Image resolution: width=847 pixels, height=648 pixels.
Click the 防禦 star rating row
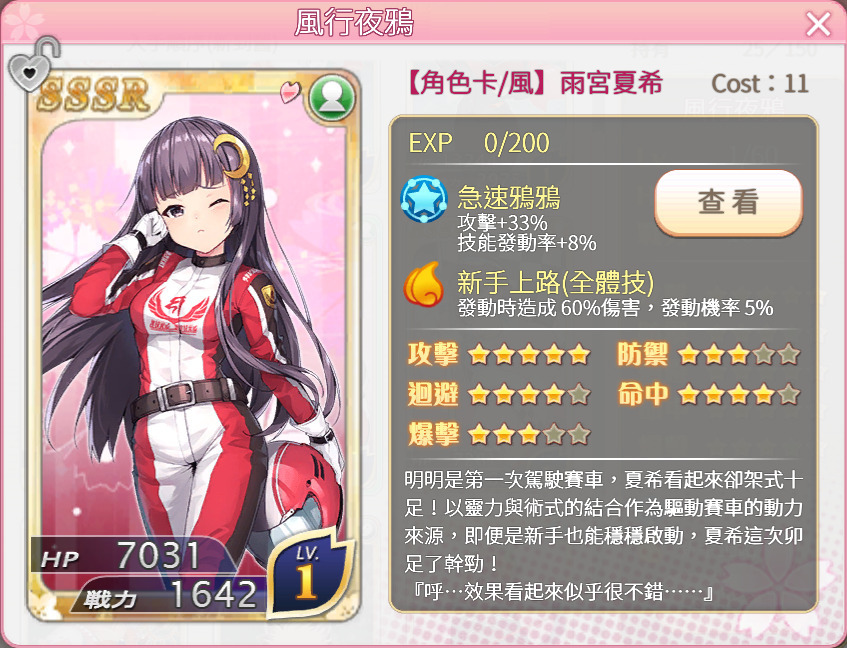708,354
